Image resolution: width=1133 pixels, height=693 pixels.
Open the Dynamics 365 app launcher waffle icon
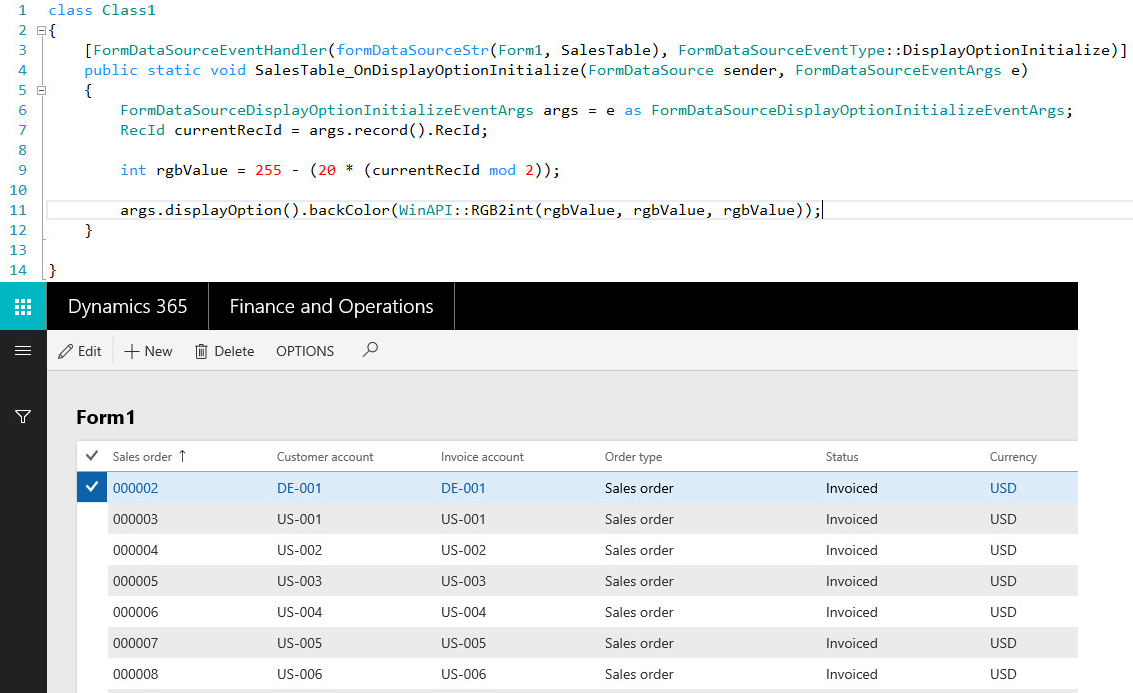(23, 306)
